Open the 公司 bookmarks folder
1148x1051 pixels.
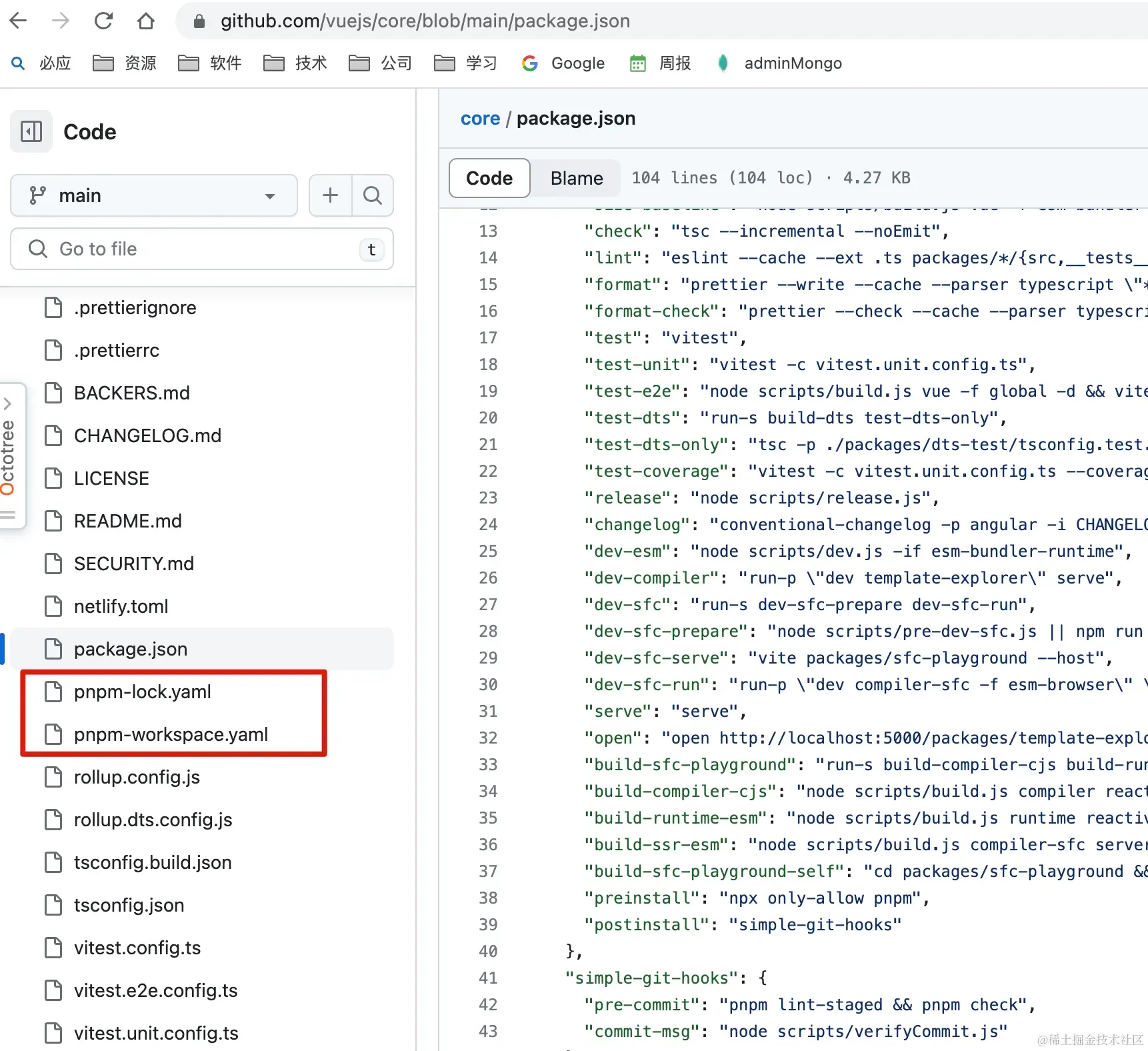pos(381,63)
